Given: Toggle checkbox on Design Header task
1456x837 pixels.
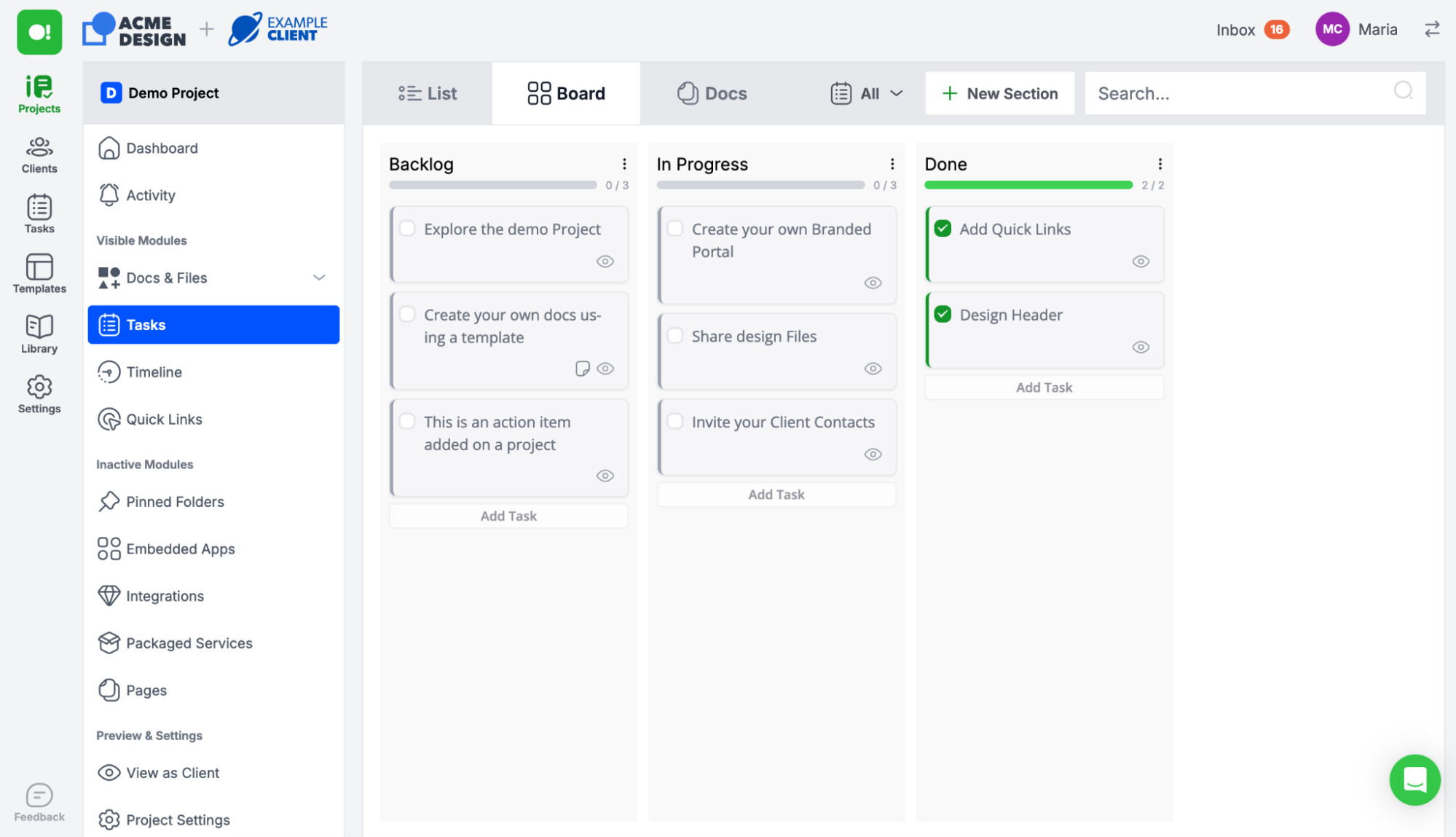Looking at the screenshot, I should 943,314.
